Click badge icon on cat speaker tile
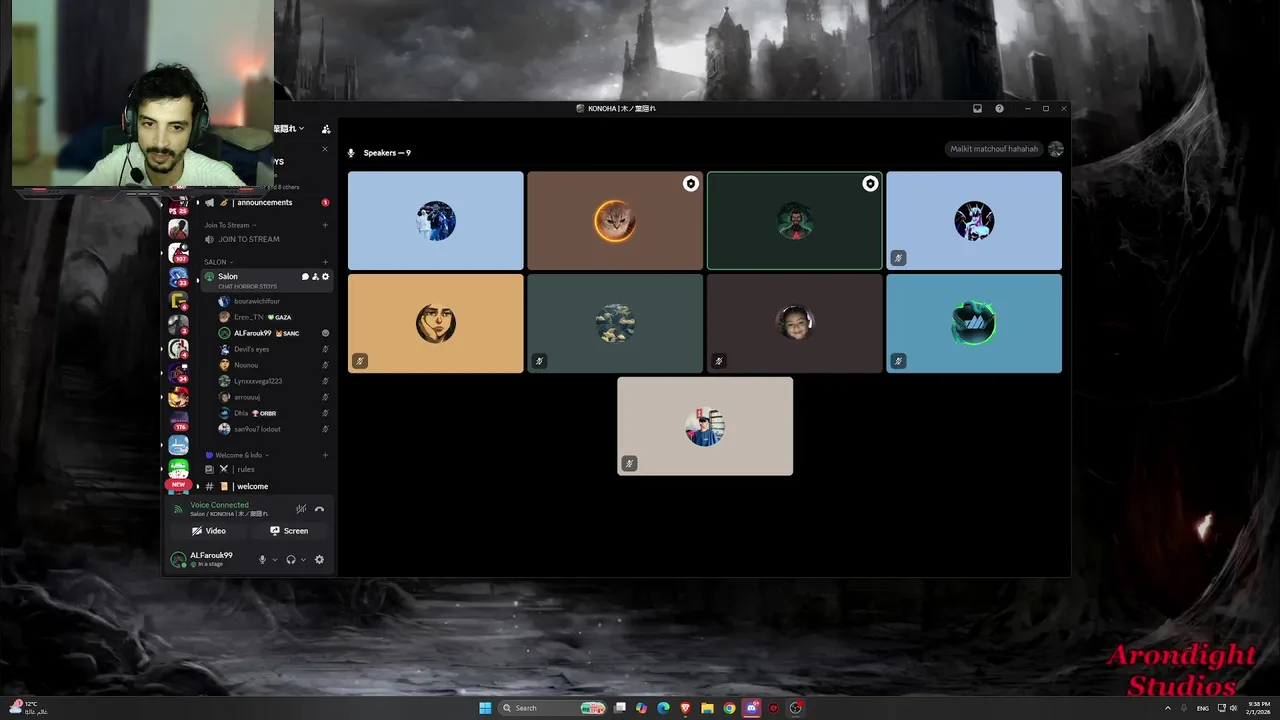 pyautogui.click(x=690, y=184)
